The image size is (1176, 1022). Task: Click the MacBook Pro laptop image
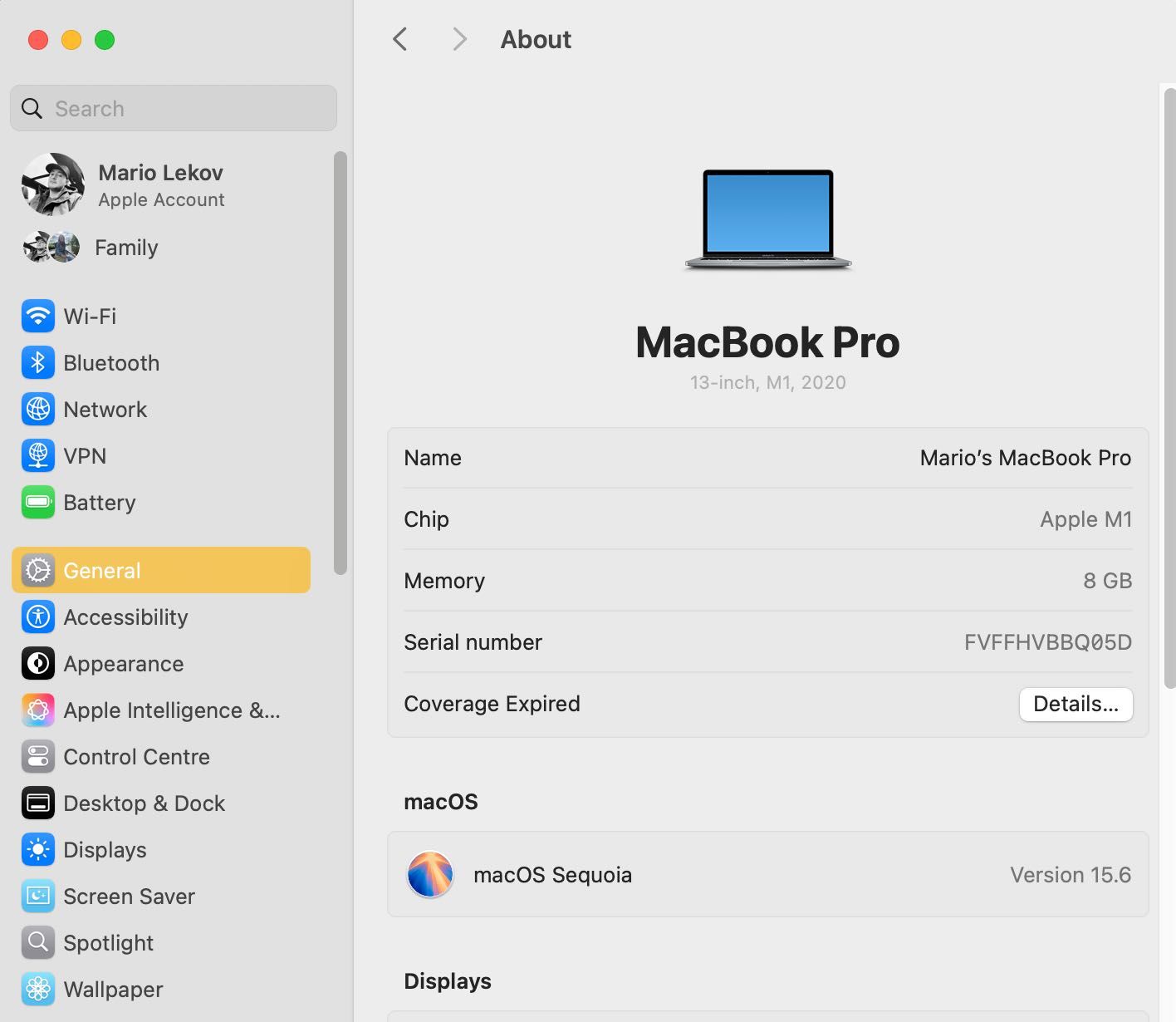pos(767,219)
